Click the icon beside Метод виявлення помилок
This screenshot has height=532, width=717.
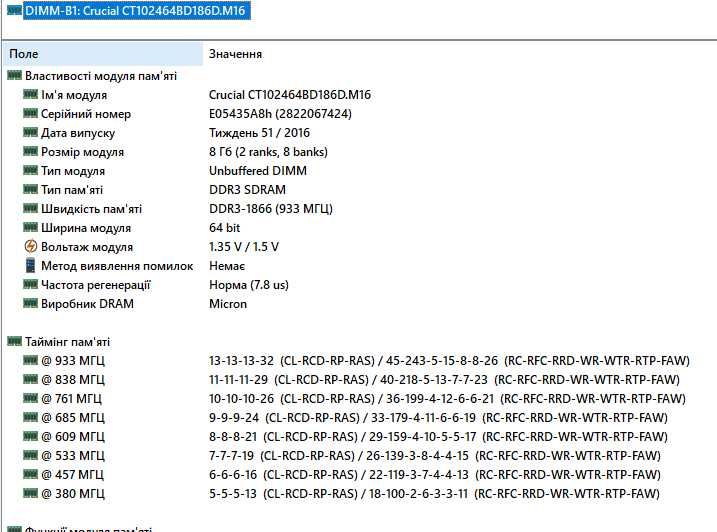coord(30,265)
